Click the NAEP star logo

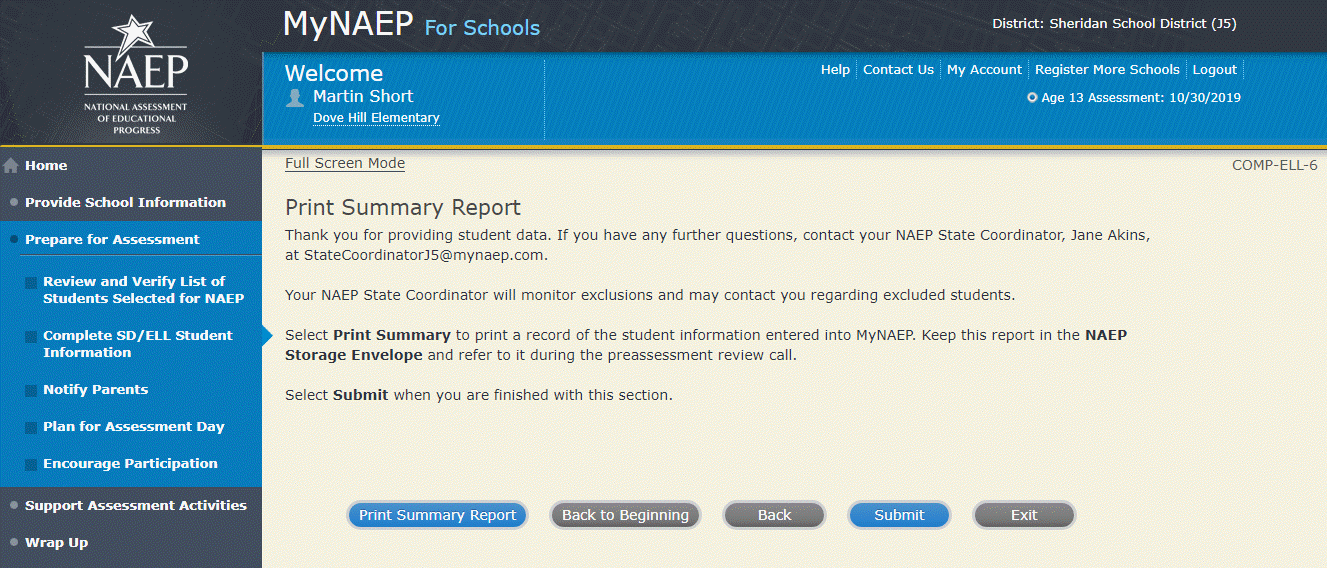pos(135,74)
